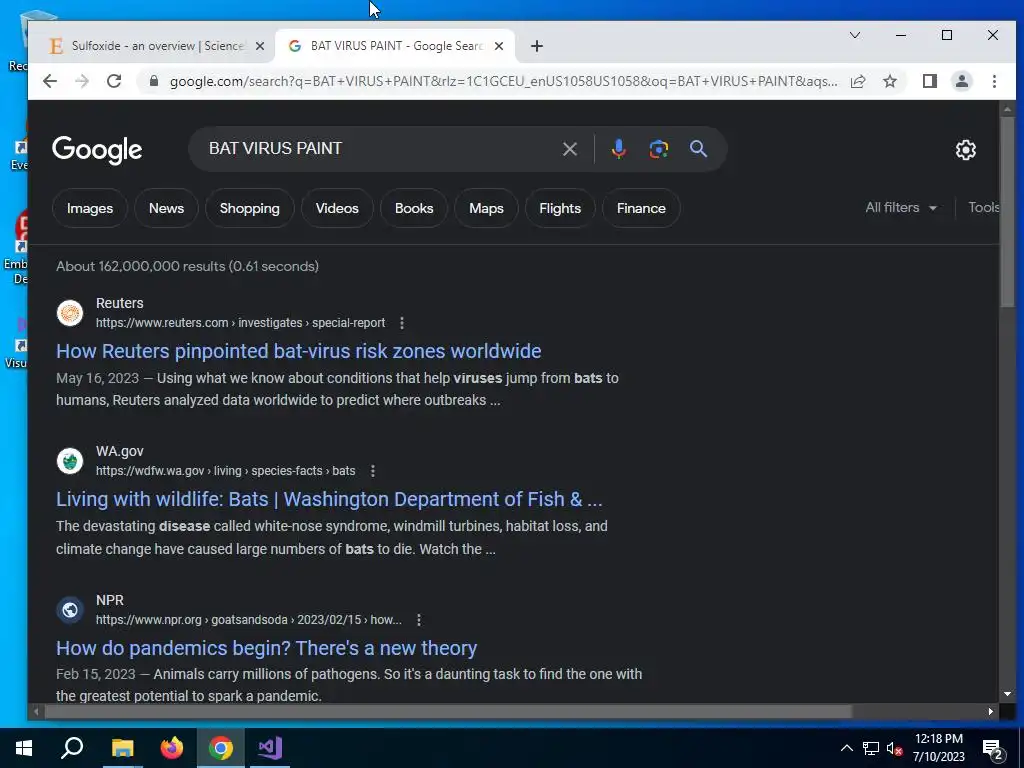Filter results by Shopping

coord(249,208)
